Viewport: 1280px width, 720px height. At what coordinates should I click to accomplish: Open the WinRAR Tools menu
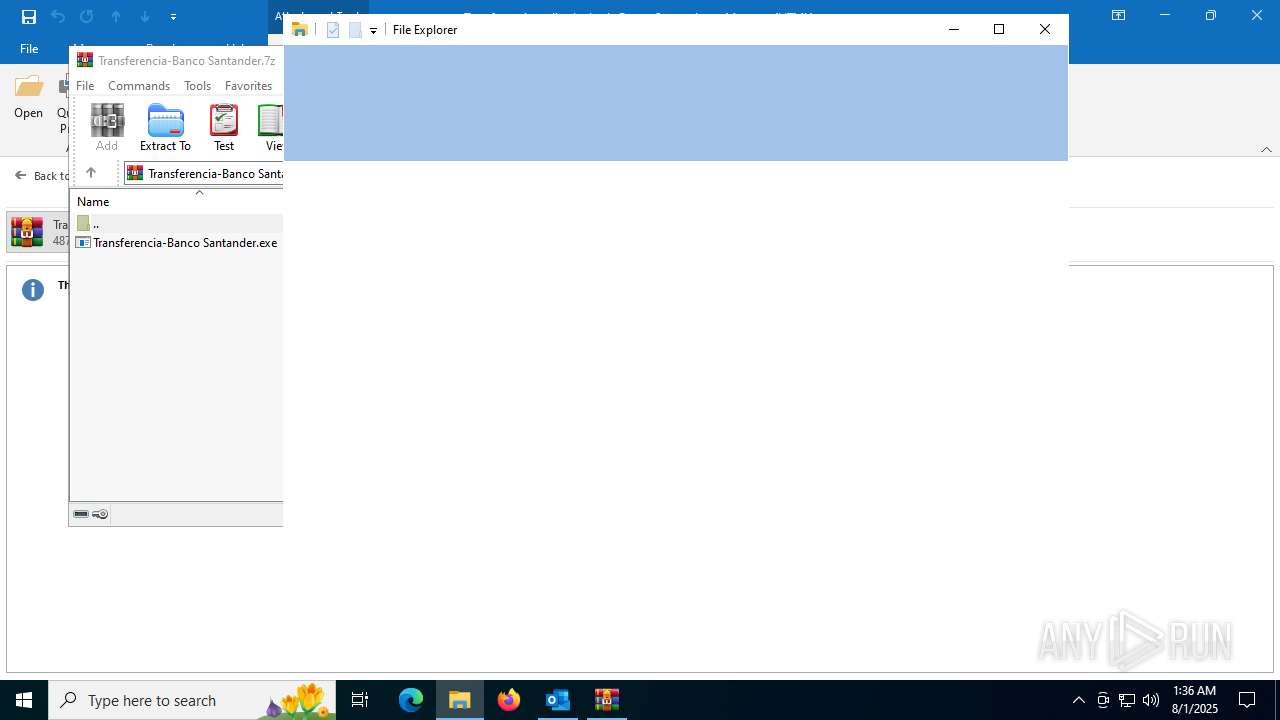(197, 86)
